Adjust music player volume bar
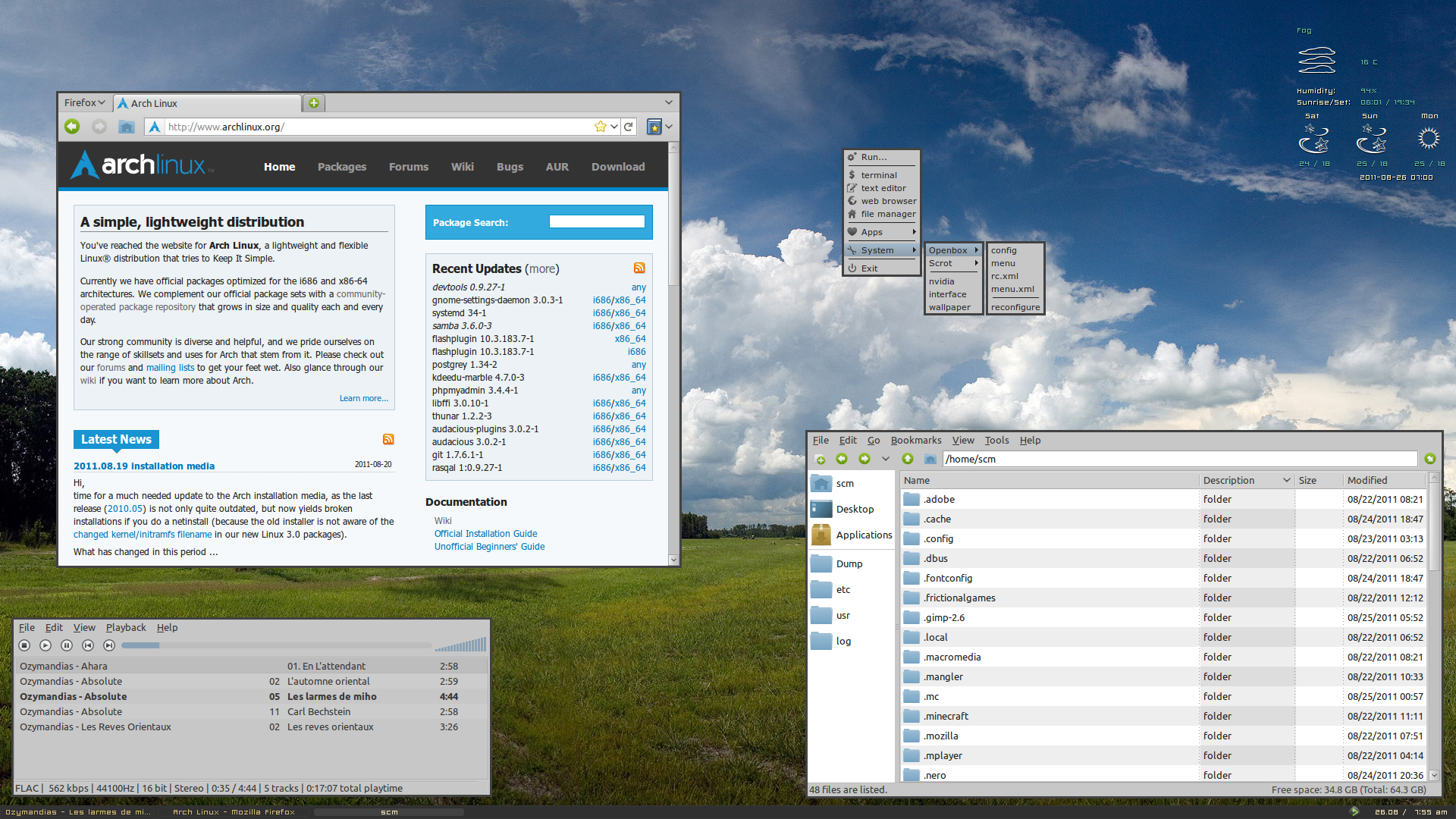 pyautogui.click(x=460, y=645)
